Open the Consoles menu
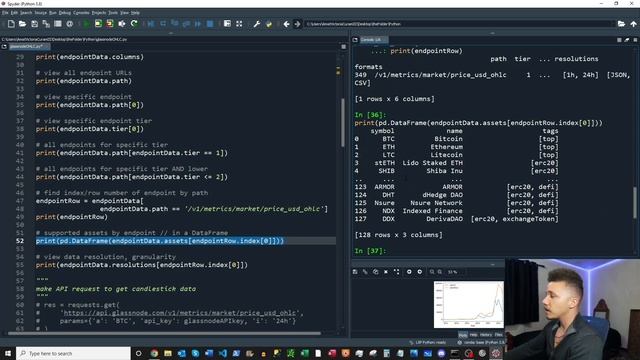The height and width of the screenshot is (360, 640). pyautogui.click(x=81, y=13)
